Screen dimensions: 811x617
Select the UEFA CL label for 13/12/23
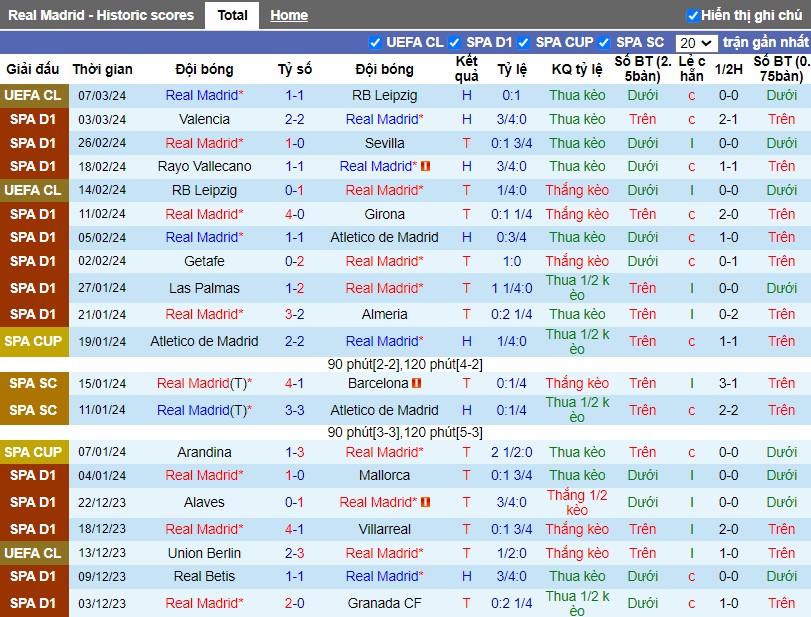pos(34,553)
